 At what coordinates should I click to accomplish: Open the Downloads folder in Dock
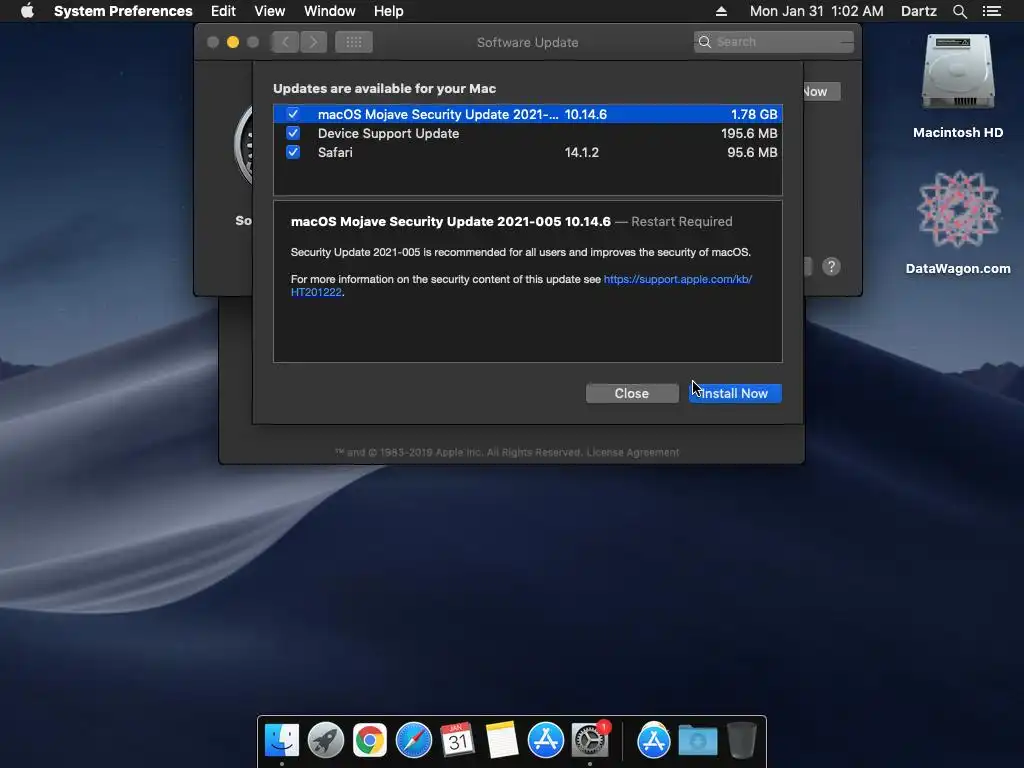697,740
